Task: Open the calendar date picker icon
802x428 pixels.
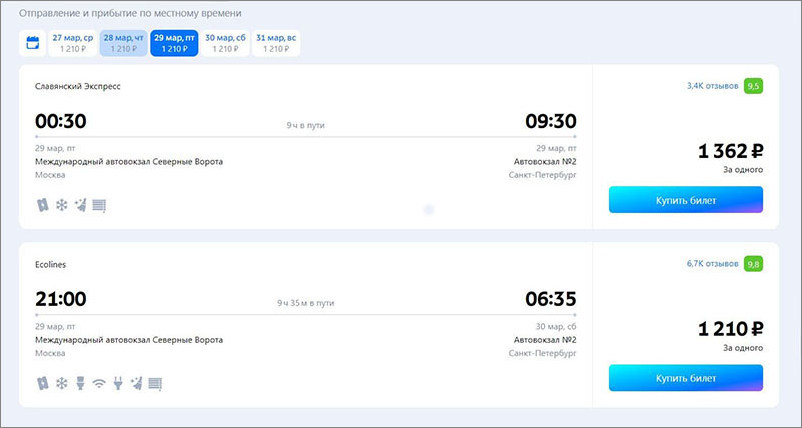Action: [33, 43]
